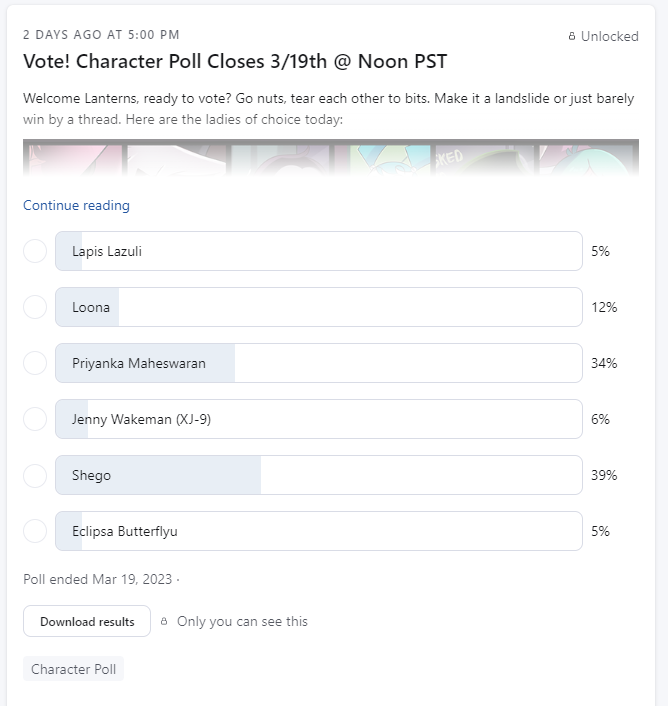Pick the Jenny Wakeman (XJ-9) radio button
This screenshot has height=706, width=668.
point(35,419)
